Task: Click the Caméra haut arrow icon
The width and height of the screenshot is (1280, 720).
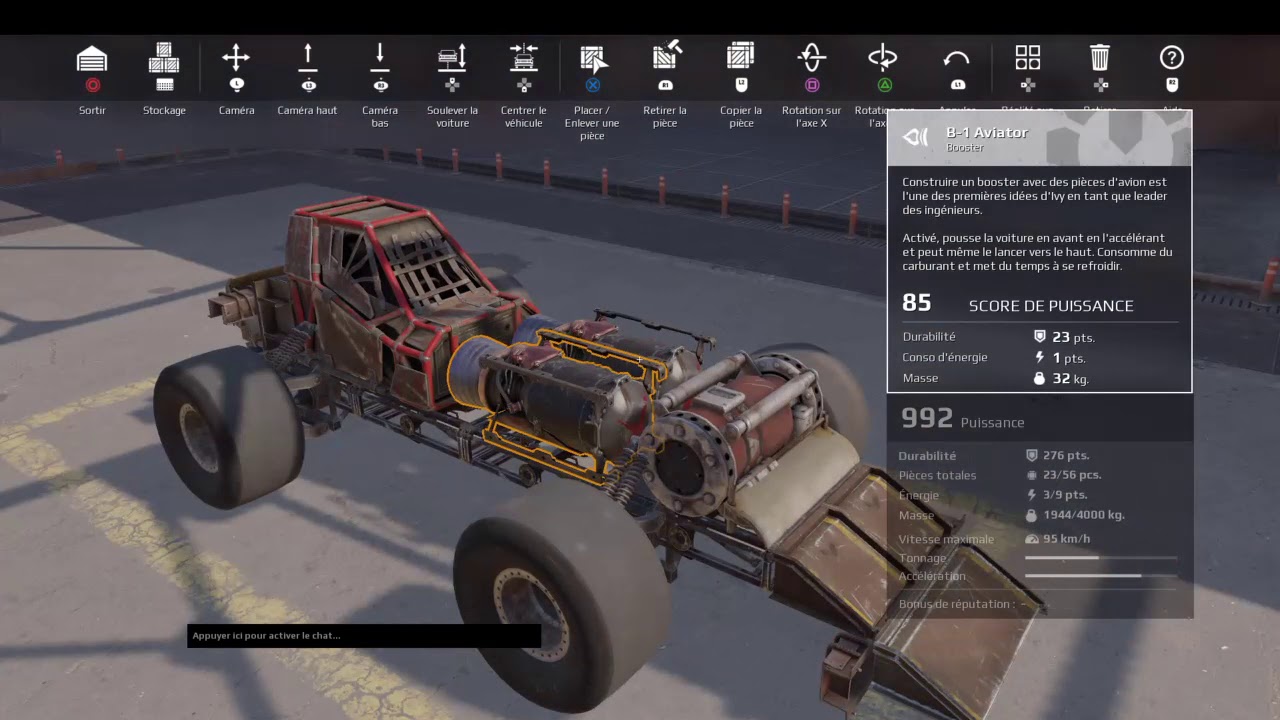Action: 308,57
